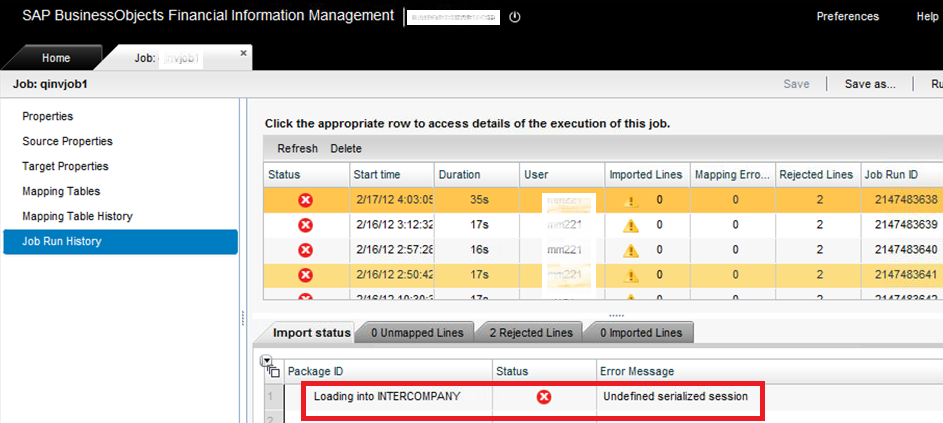Click the Status header in import grid
Screen dimensions: 943x423
tap(544, 372)
